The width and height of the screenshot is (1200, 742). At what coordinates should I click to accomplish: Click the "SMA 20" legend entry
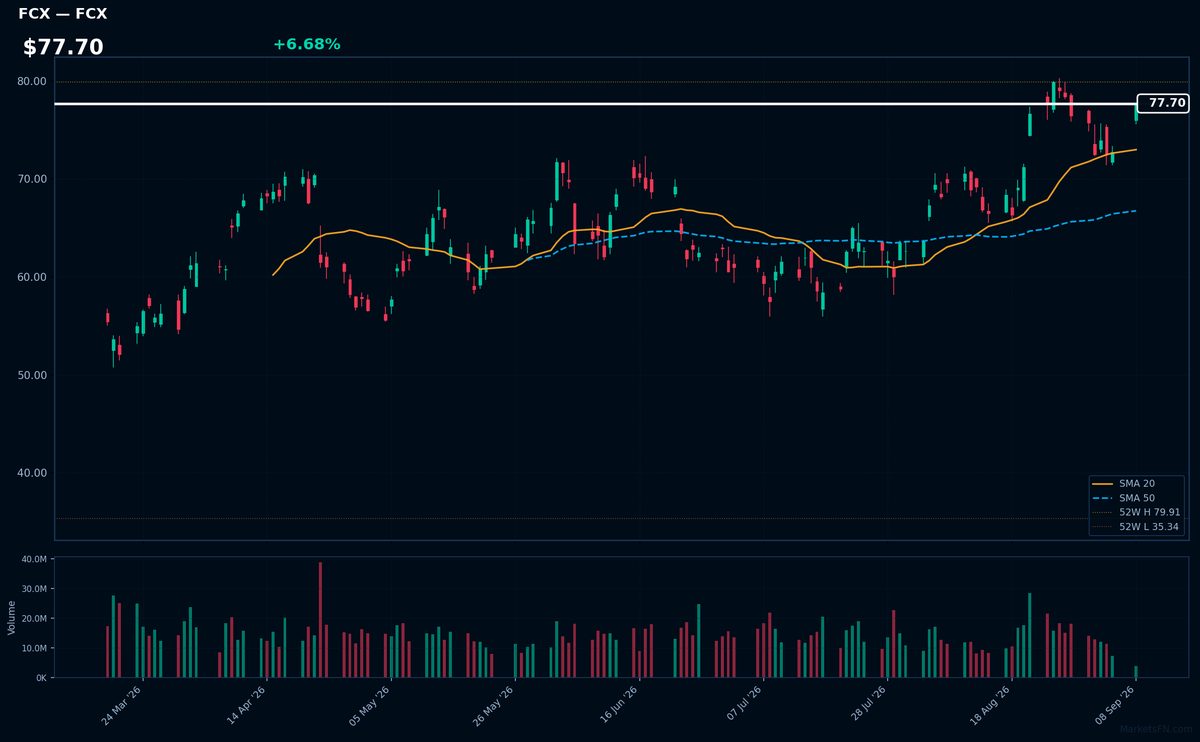pos(1137,483)
